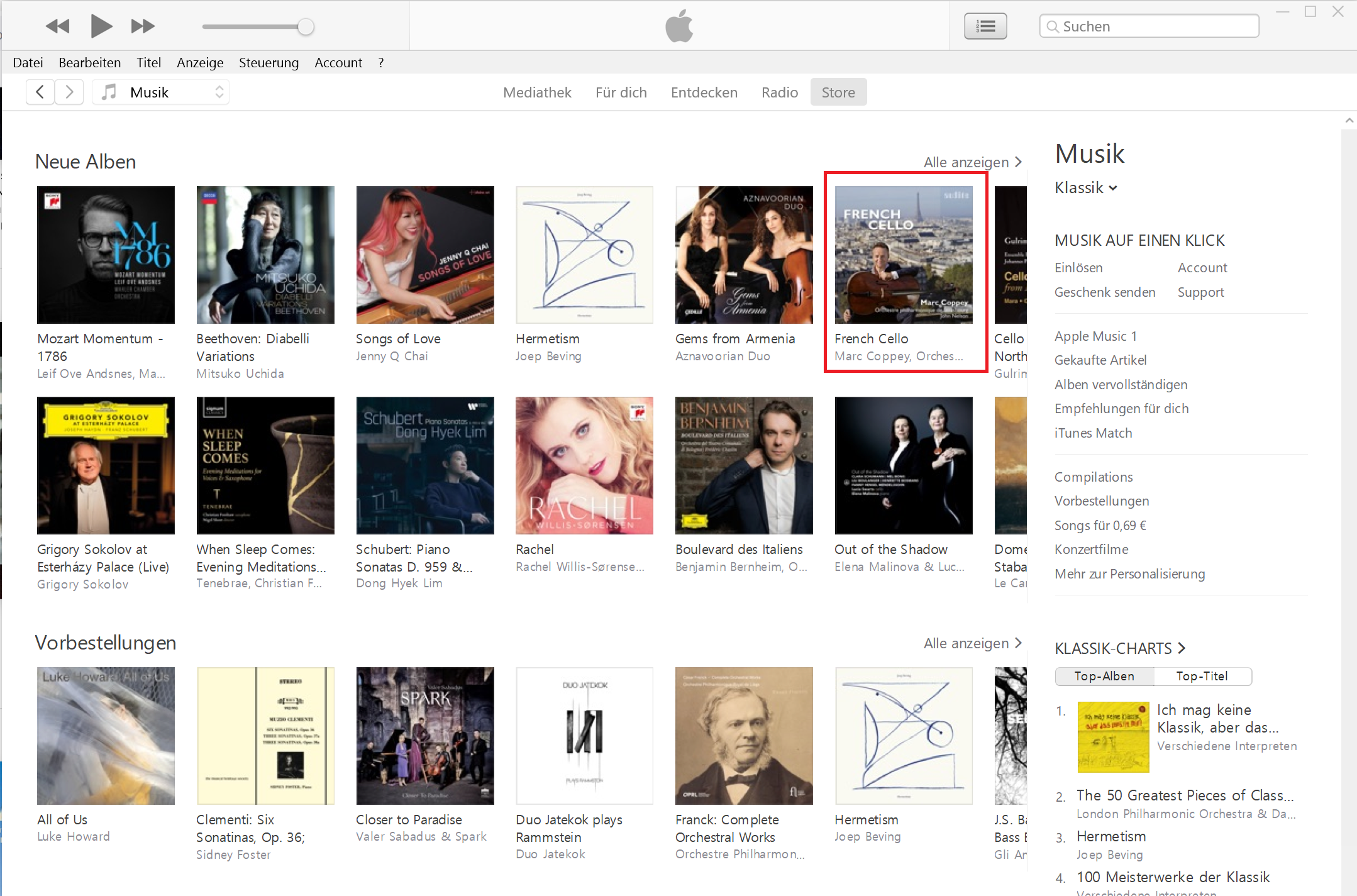1357x896 pixels.
Task: Click the volume slider knob
Action: click(306, 26)
